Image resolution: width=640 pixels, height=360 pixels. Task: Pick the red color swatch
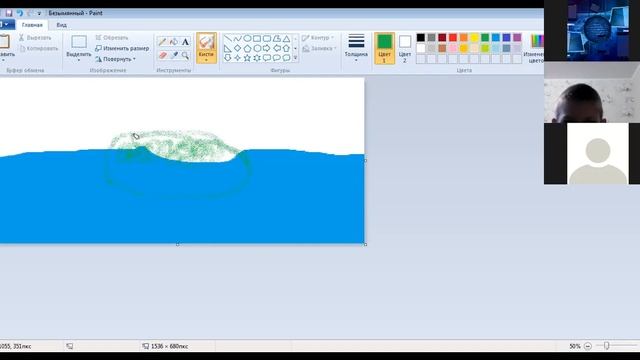point(453,38)
